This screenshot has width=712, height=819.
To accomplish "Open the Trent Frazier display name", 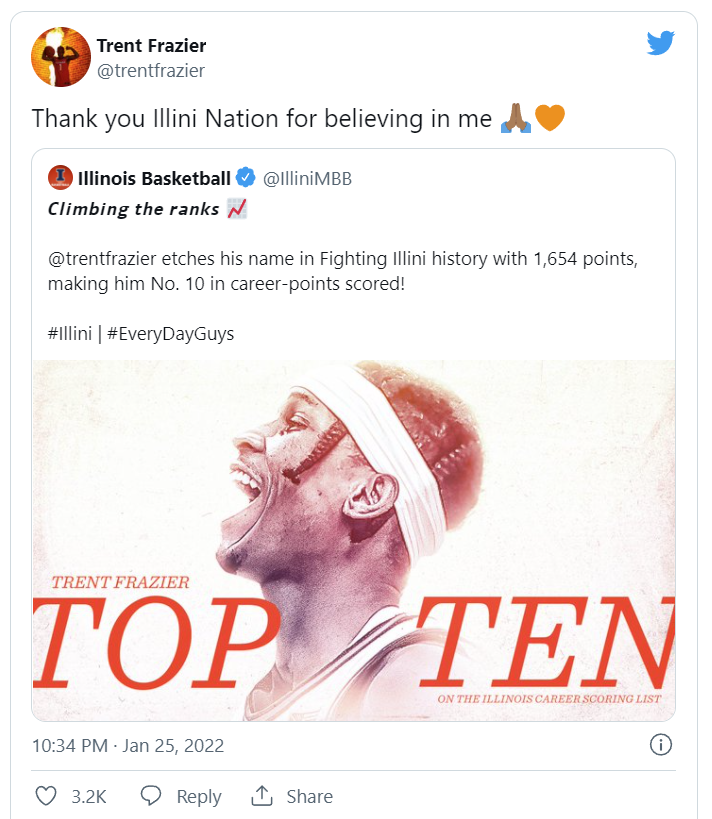I will tap(151, 45).
